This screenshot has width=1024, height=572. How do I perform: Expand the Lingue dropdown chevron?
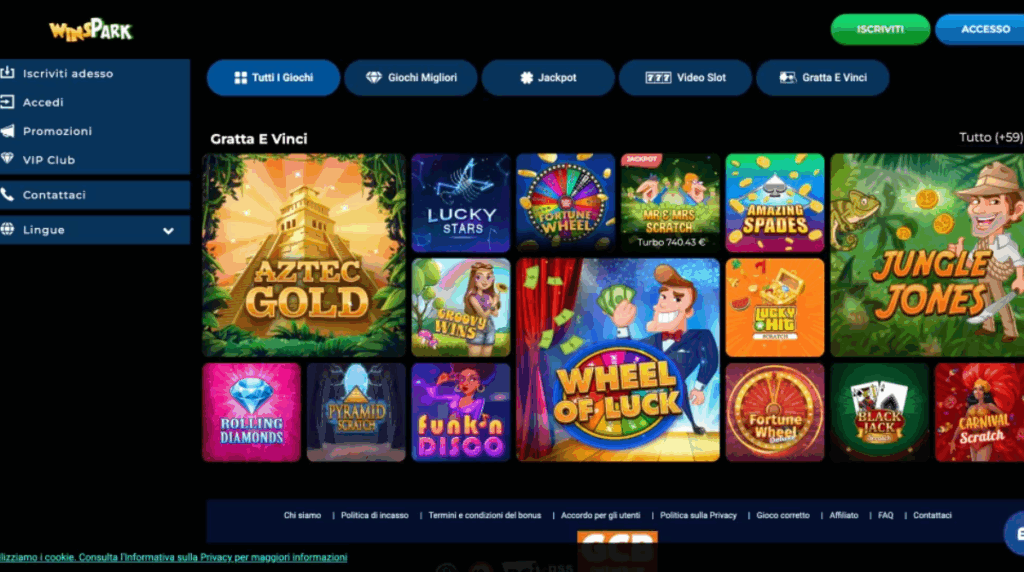pyautogui.click(x=168, y=230)
